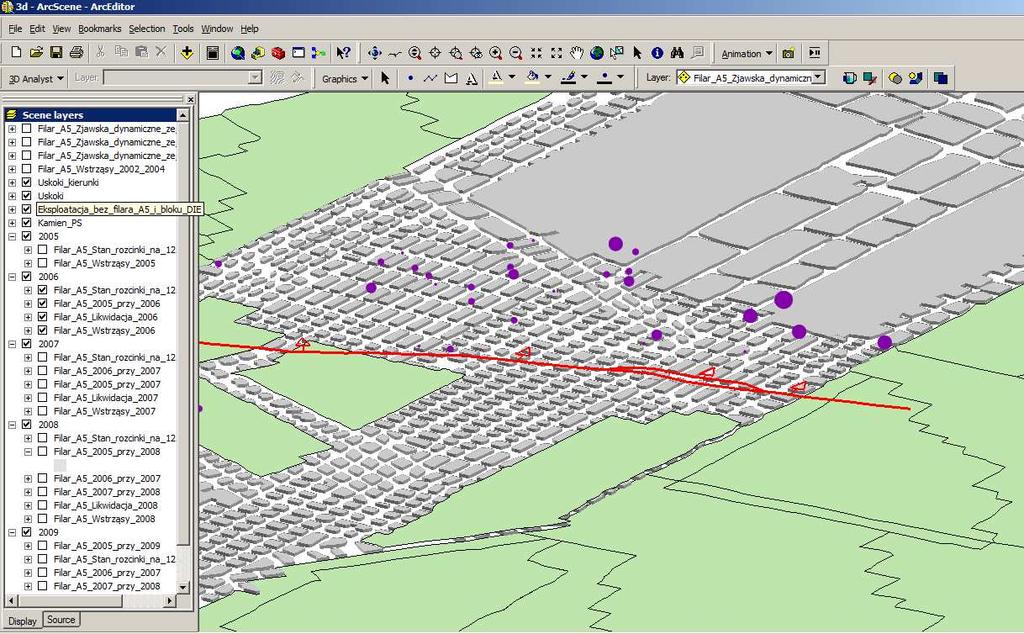This screenshot has height=634, width=1024.
Task: Open the Graphics dropdown menu
Action: tap(345, 78)
